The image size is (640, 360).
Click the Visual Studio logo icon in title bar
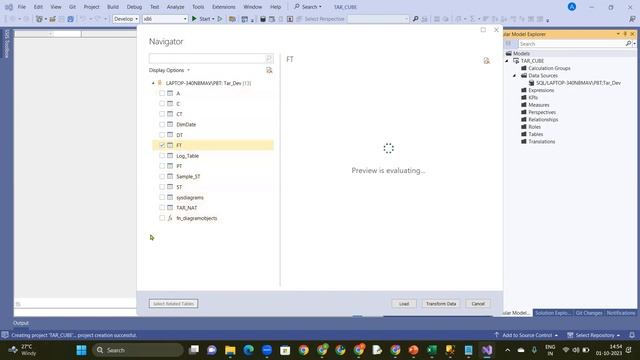point(9,7)
